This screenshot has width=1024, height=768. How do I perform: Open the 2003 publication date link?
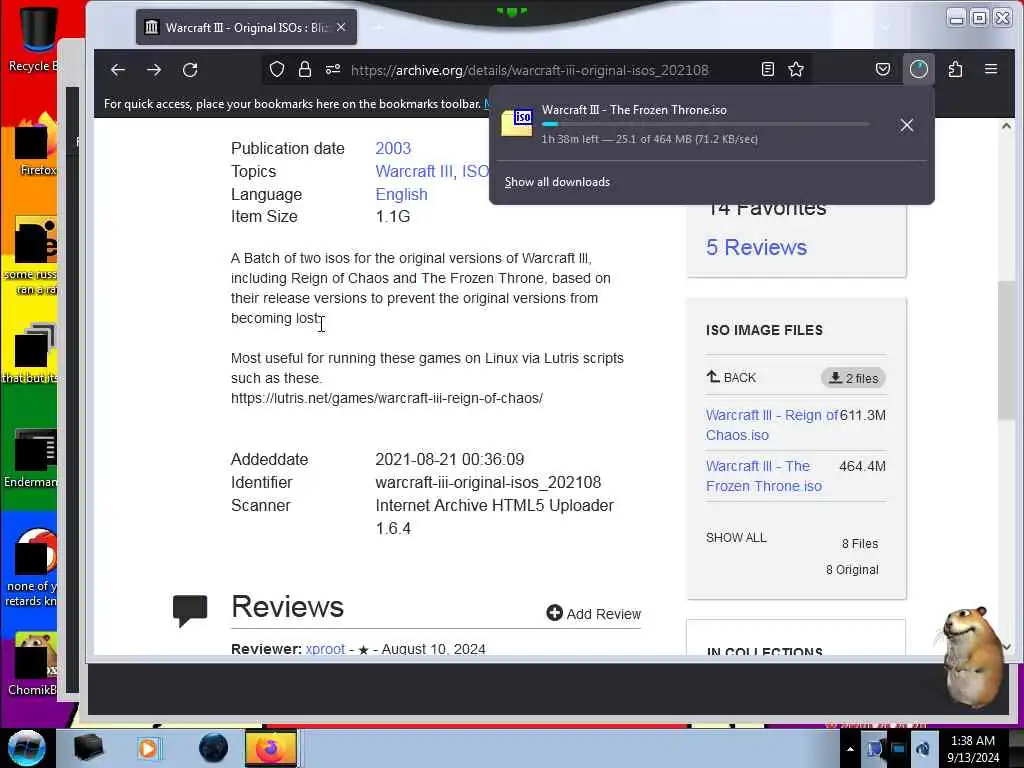tap(393, 148)
